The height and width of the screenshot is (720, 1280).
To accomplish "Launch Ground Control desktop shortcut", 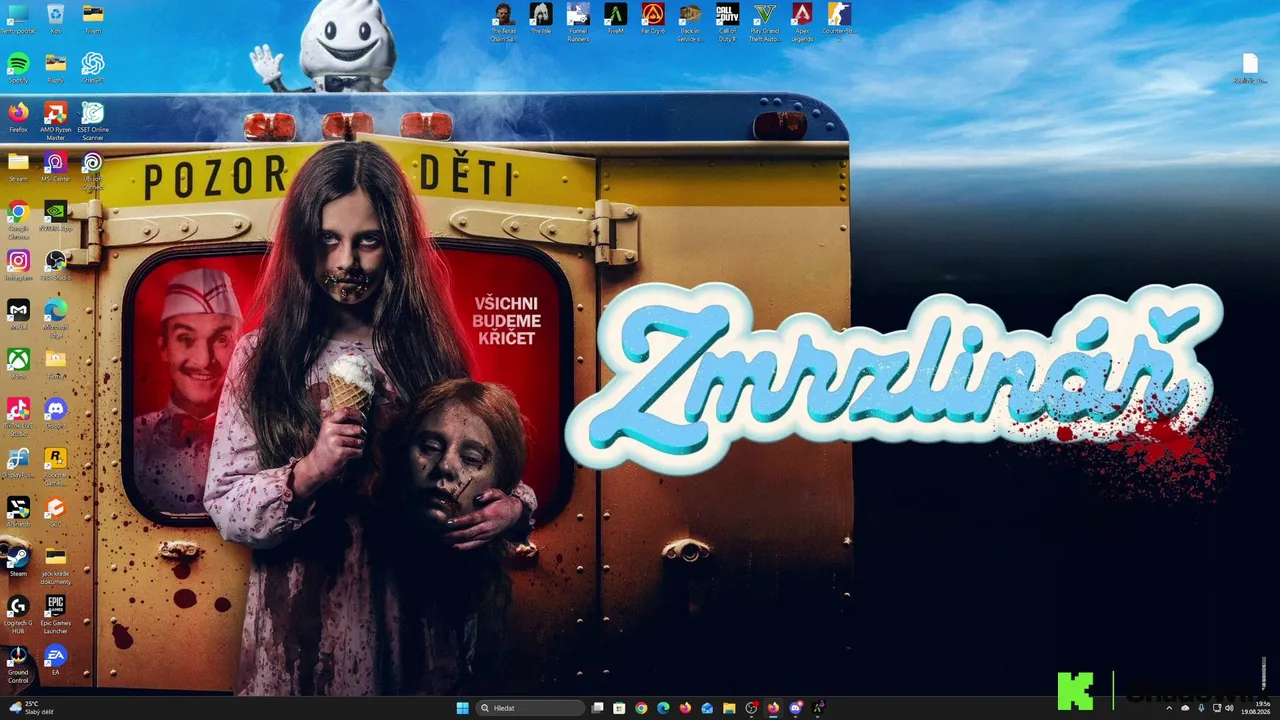I will (18, 663).
